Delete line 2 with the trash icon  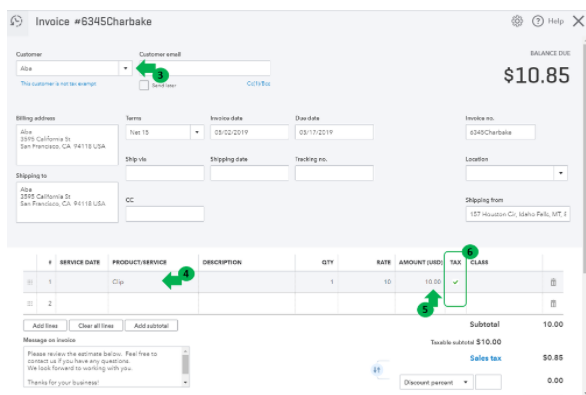[x=553, y=303]
